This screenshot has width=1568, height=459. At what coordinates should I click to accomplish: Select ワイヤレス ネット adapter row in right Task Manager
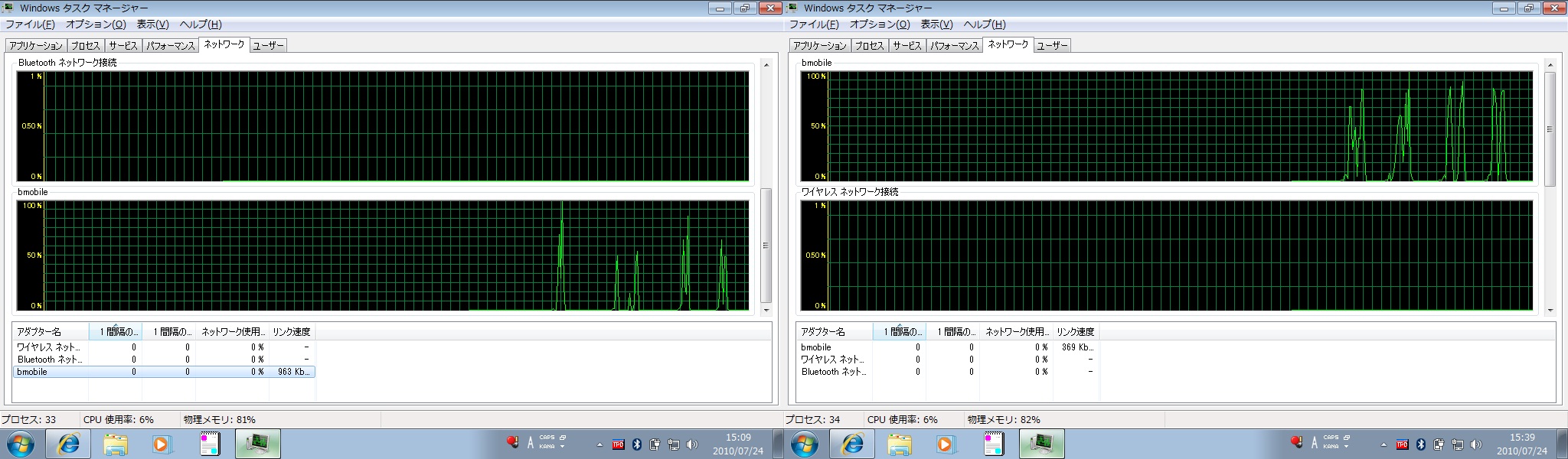[x=948, y=360]
